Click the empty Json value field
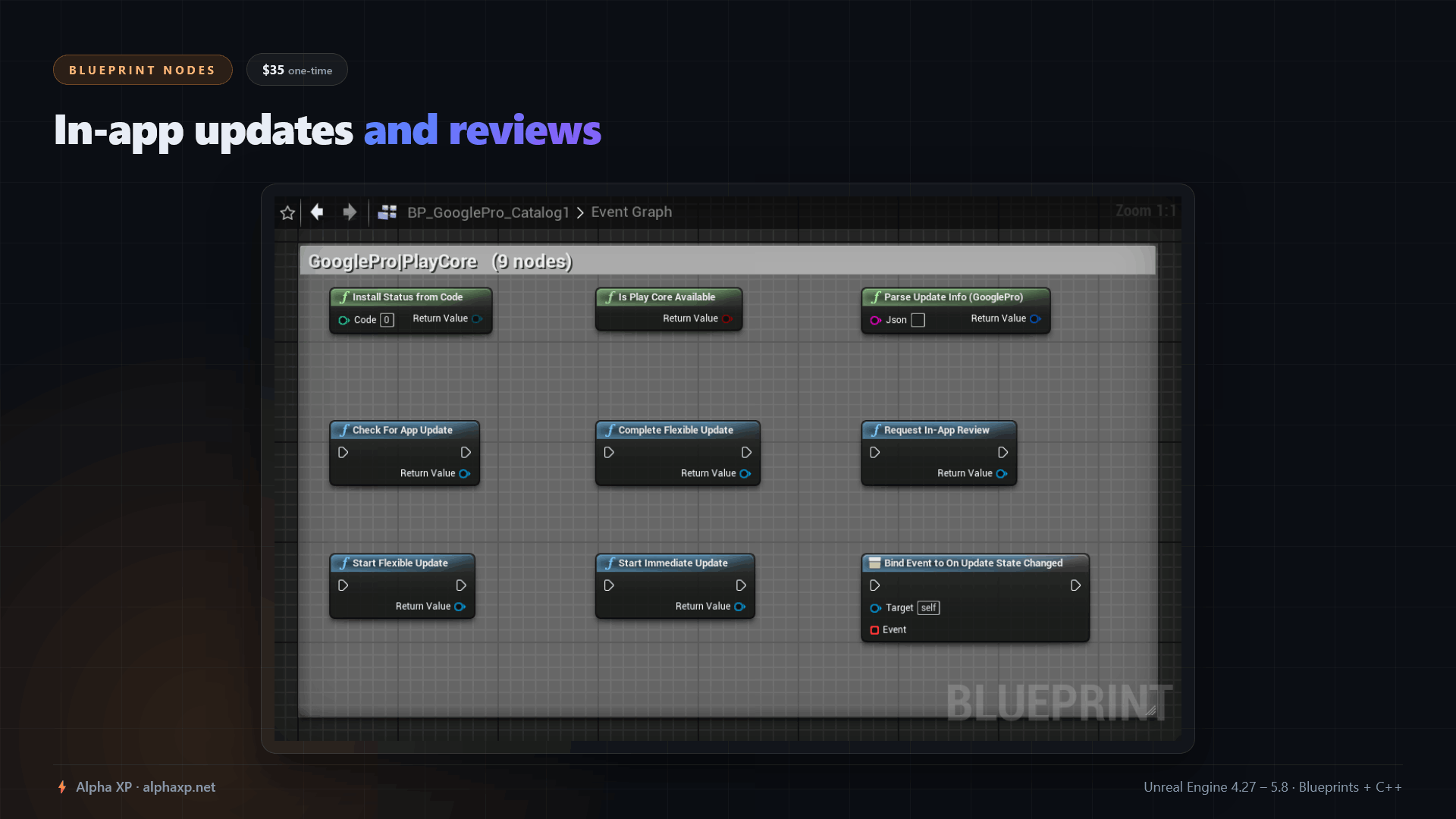The width and height of the screenshot is (1456, 819). pyautogui.click(x=918, y=320)
